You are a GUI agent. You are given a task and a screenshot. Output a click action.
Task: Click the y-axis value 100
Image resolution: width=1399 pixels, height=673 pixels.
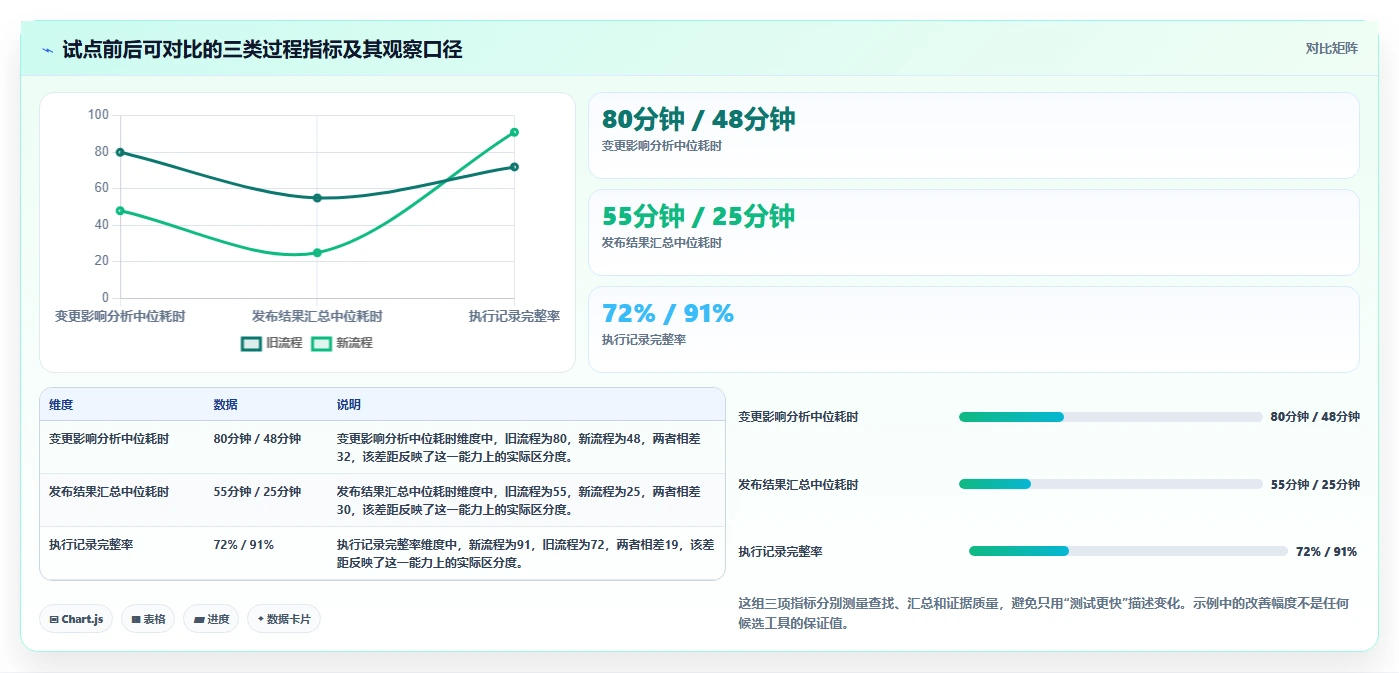point(98,115)
